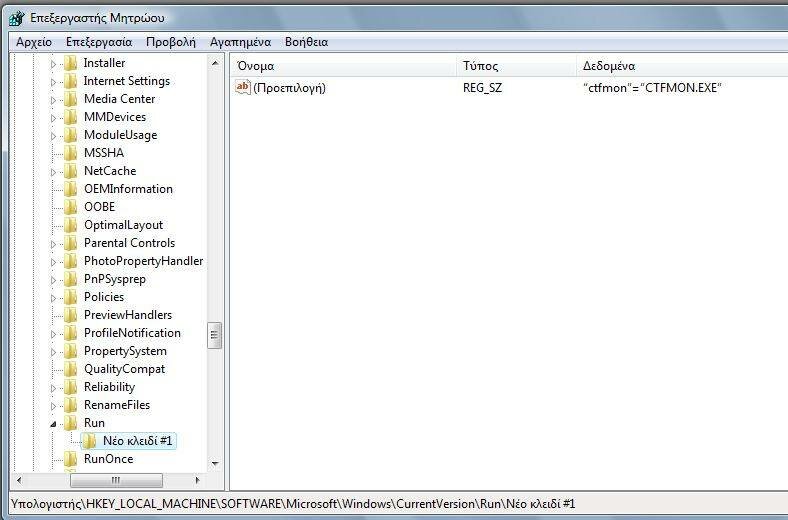The image size is (788, 520).
Task: Click the tree horizontal scroll left arrow
Action: (x=19, y=480)
